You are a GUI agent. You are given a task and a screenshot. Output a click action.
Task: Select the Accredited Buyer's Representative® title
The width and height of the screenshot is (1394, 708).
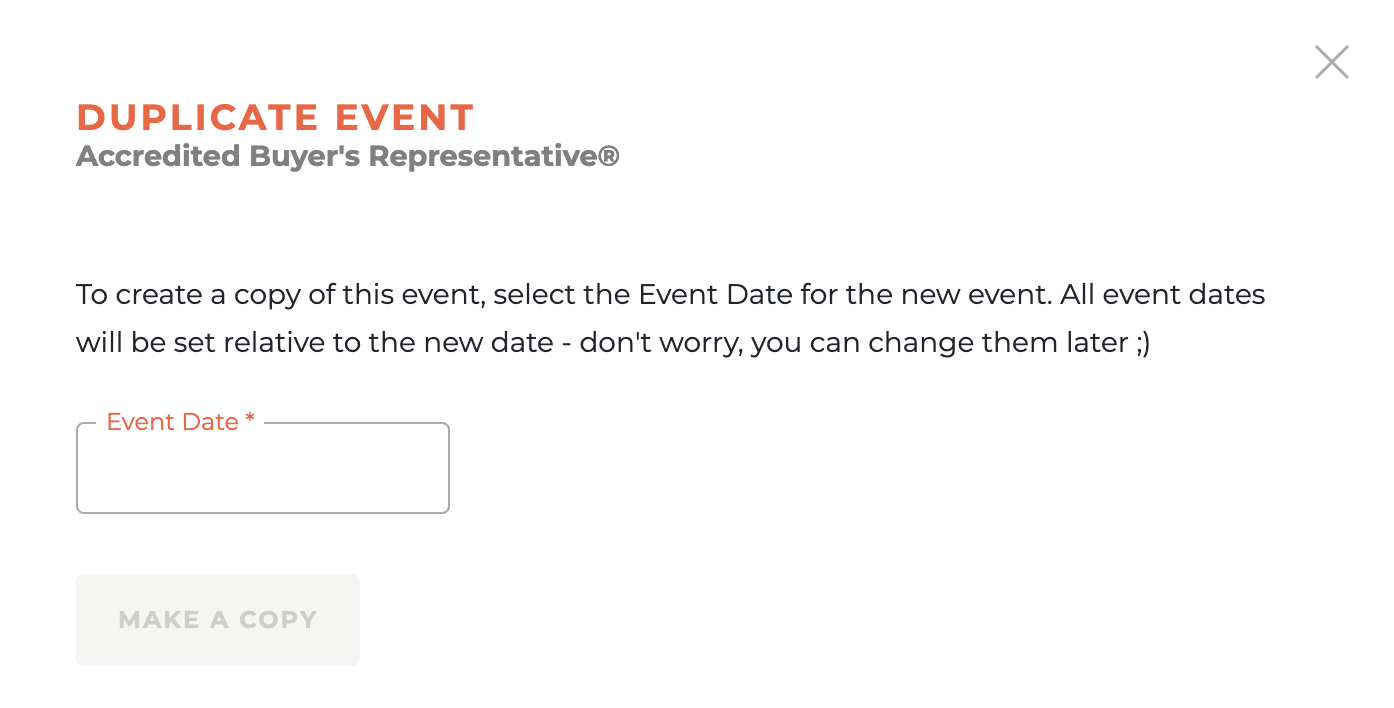[347, 156]
